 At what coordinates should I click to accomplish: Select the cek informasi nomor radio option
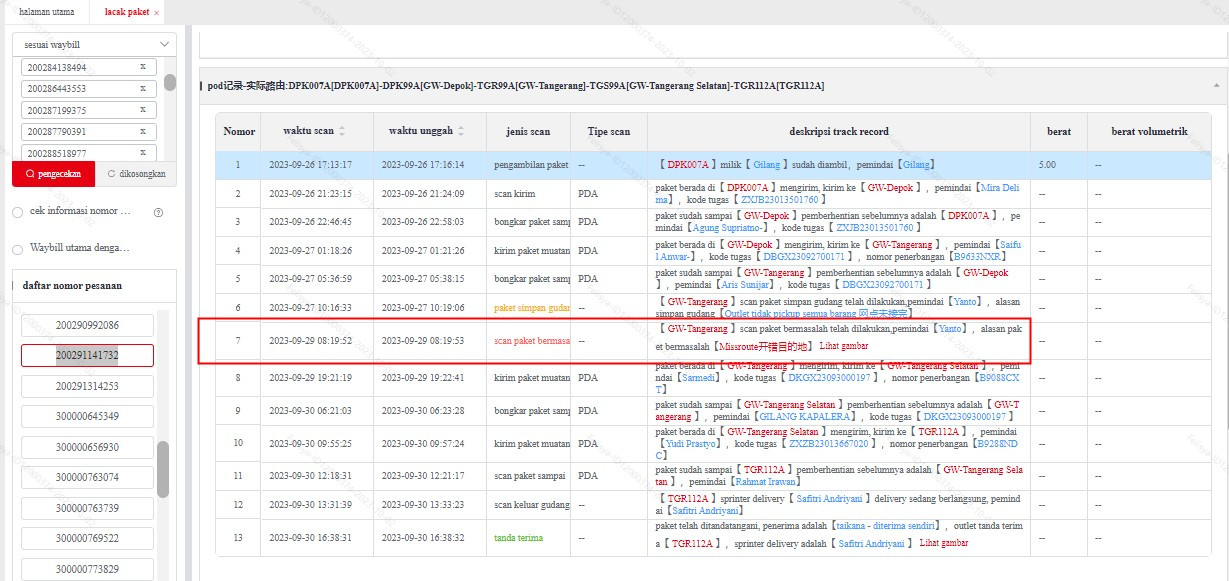(x=17, y=212)
